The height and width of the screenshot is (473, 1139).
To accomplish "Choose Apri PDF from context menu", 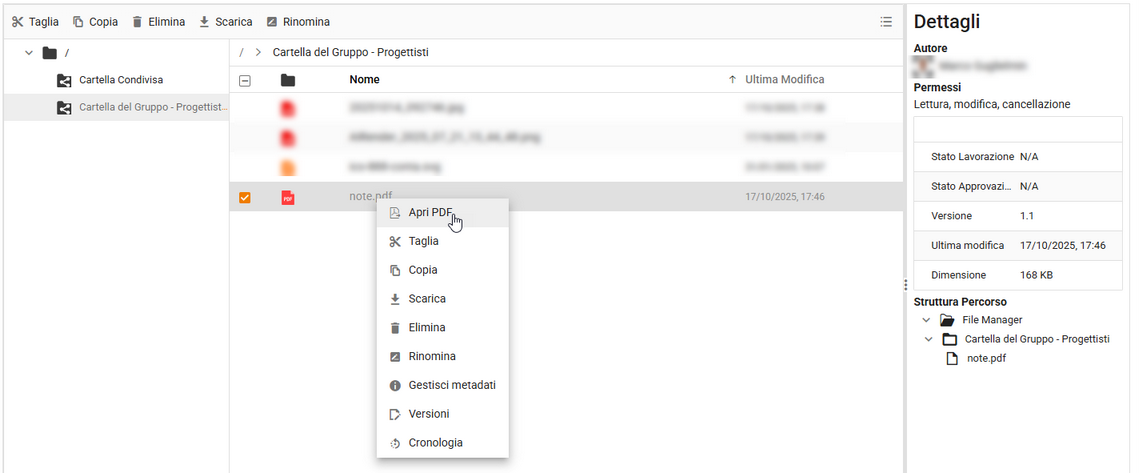I will coord(442,212).
